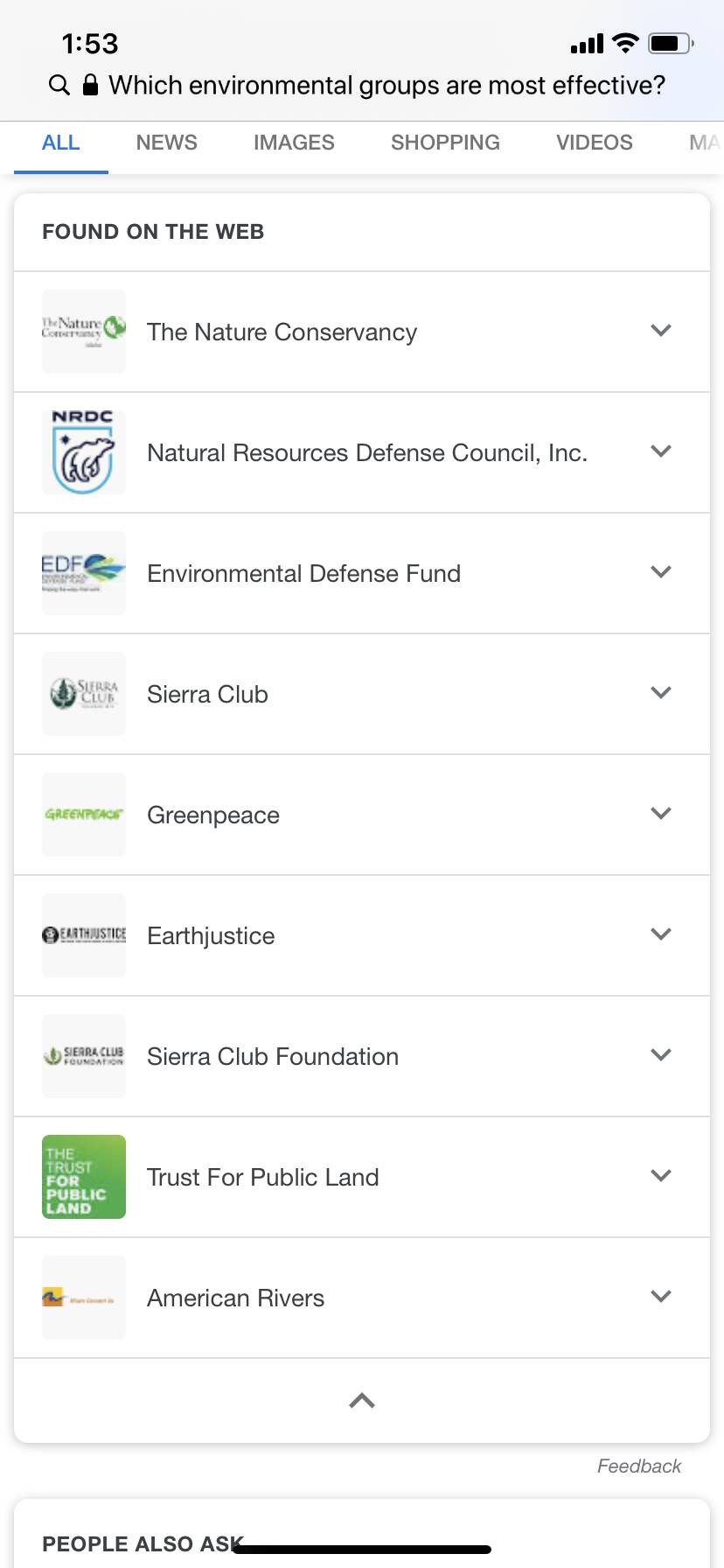Tap the Sierra Club logo
724x1568 pixels.
[x=84, y=694]
